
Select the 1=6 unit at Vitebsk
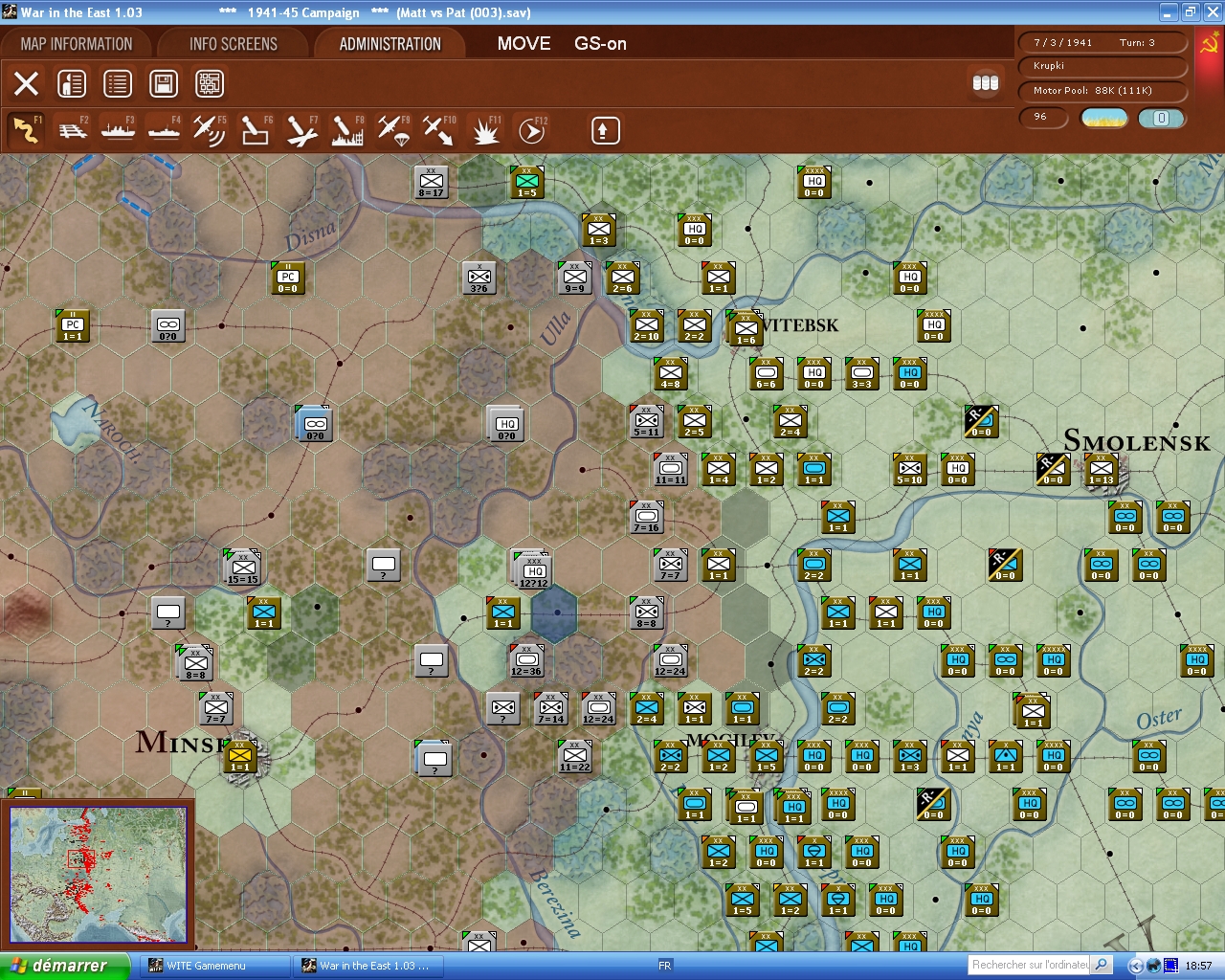tap(745, 328)
